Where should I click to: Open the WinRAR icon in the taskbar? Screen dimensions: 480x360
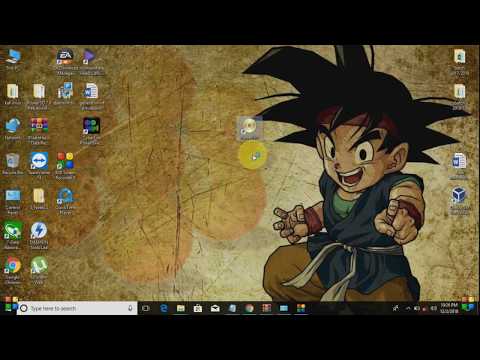click(266, 308)
